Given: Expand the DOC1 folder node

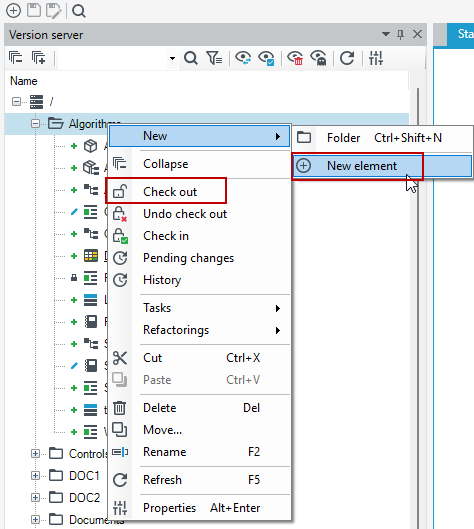Looking at the screenshot, I should [35, 476].
